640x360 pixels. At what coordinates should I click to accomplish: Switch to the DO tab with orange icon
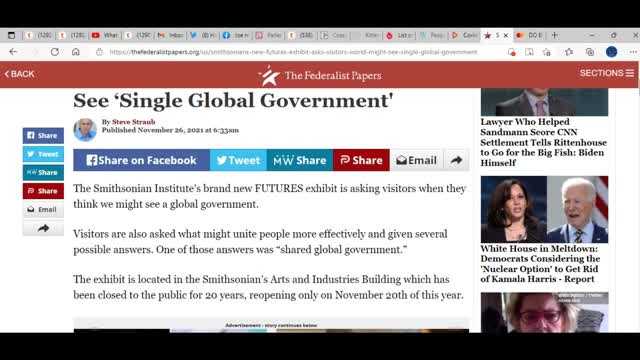(x=530, y=36)
